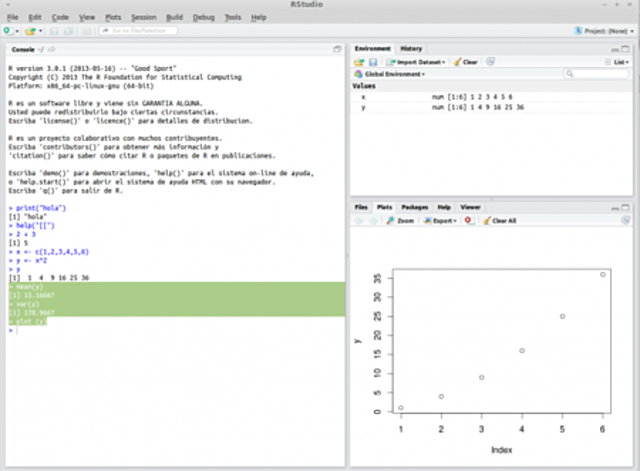Switch to the Files tab

click(361, 207)
